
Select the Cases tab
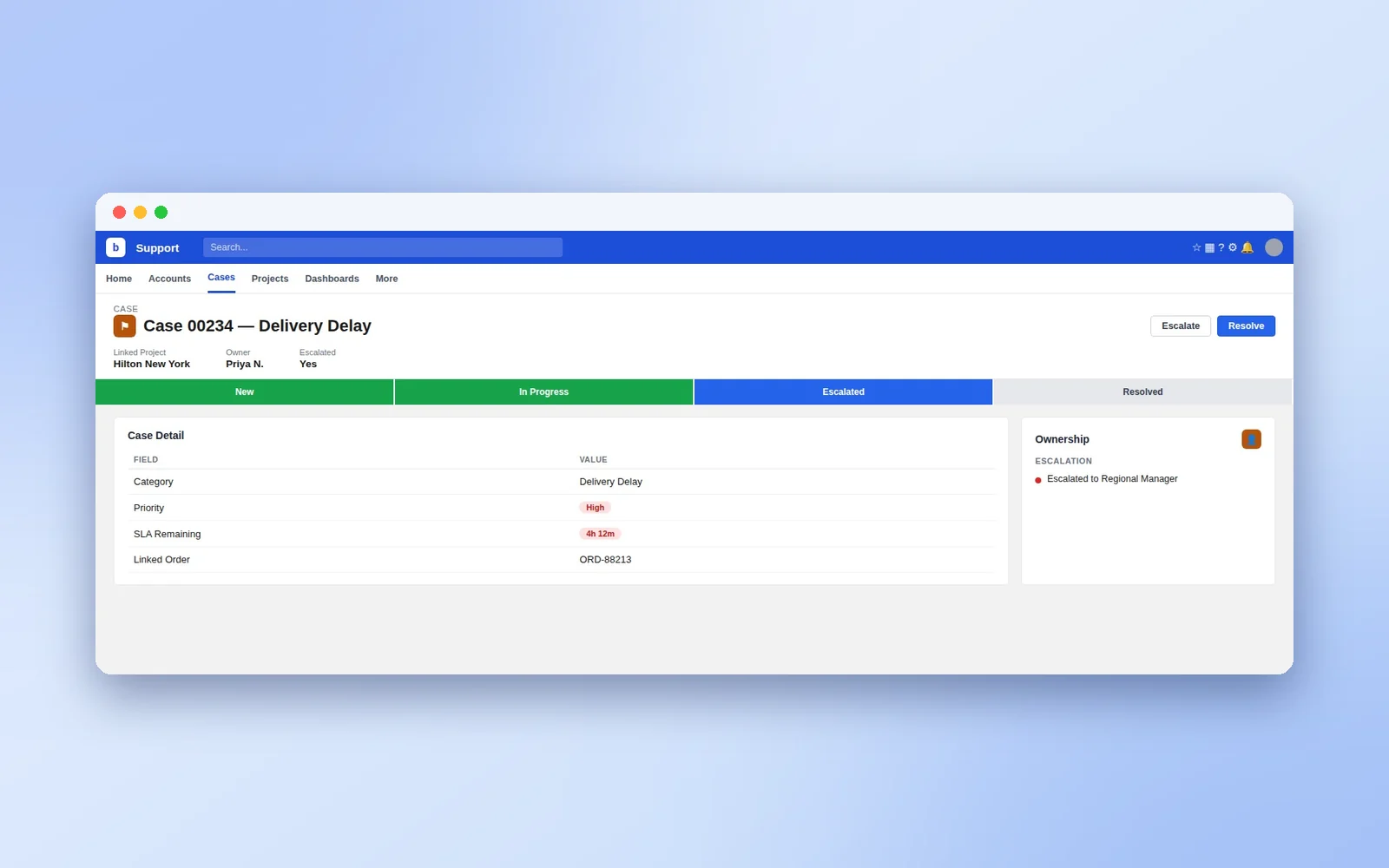point(221,278)
